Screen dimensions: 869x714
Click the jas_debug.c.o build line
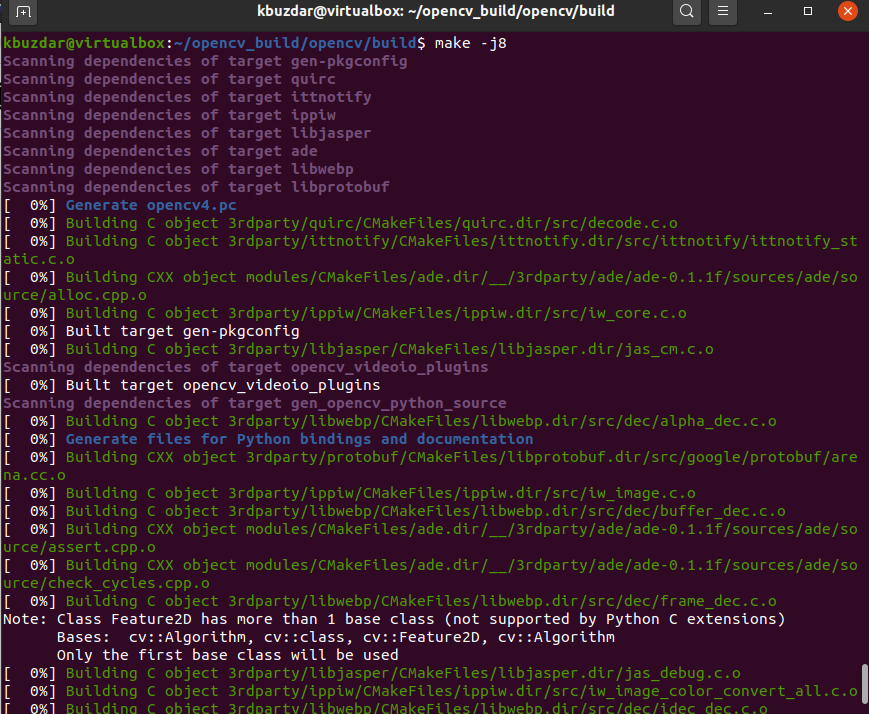pyautogui.click(x=403, y=673)
